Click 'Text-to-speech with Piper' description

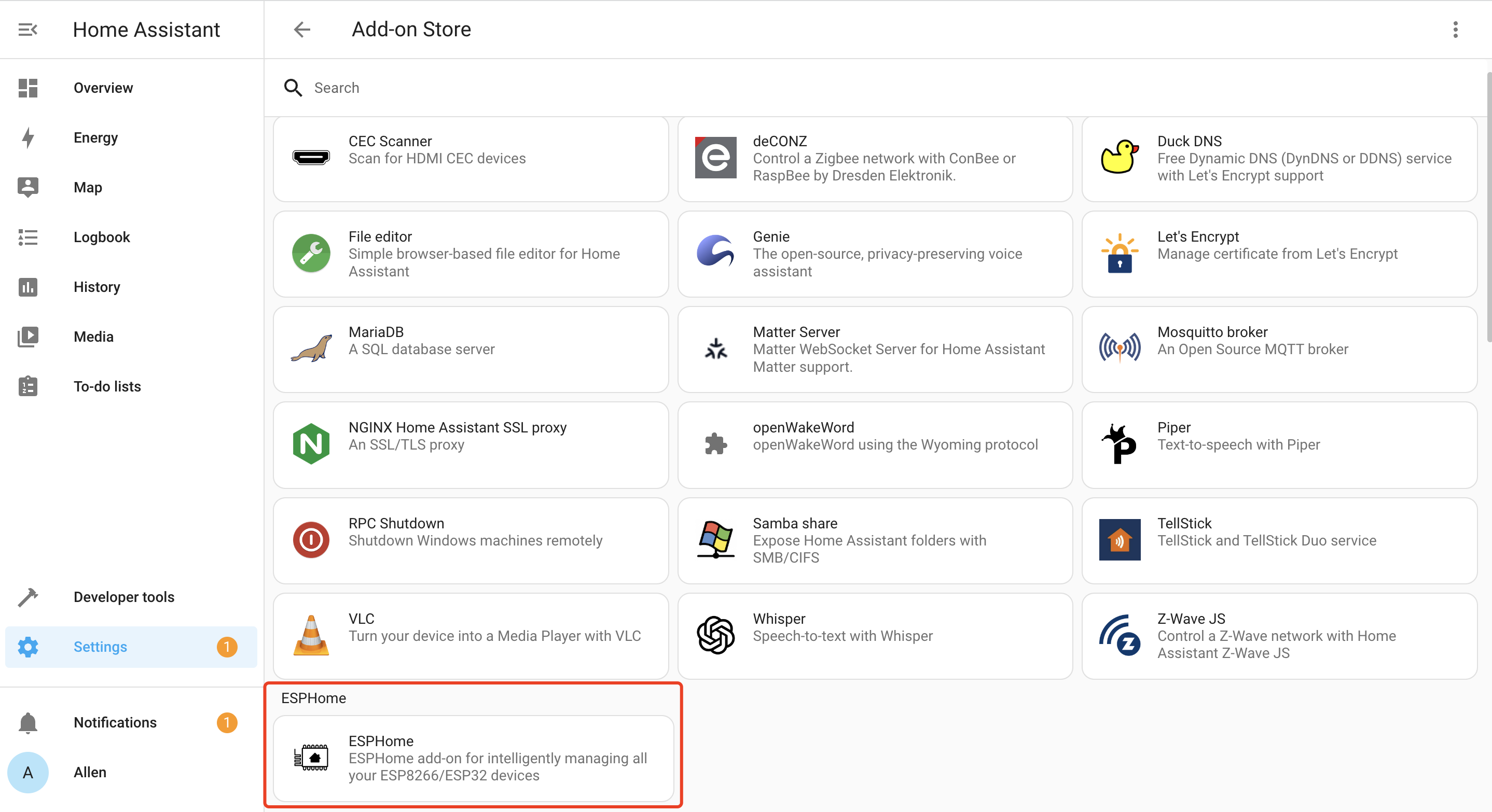[1238, 444]
